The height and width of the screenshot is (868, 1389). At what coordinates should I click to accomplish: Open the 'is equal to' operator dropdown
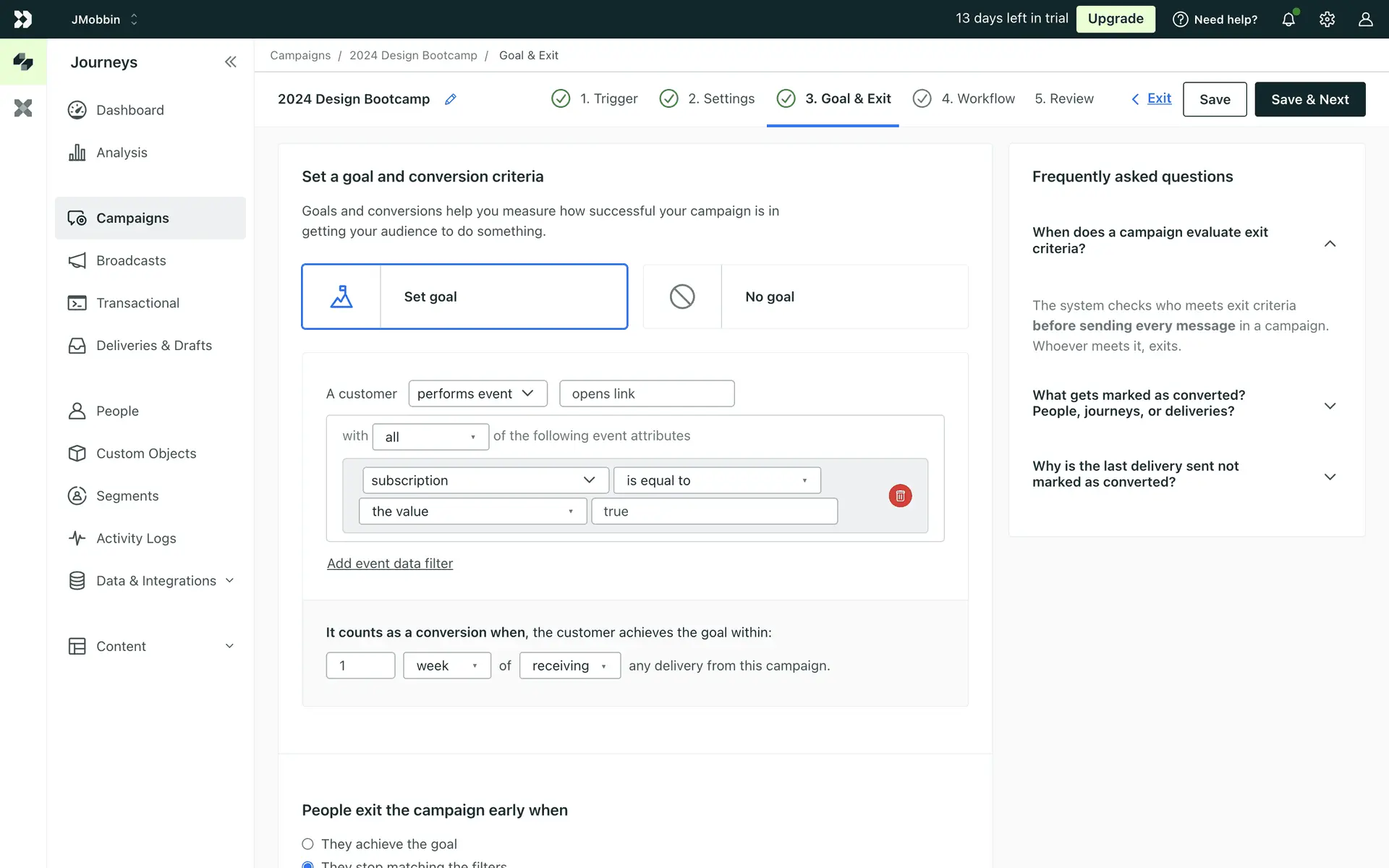716,480
